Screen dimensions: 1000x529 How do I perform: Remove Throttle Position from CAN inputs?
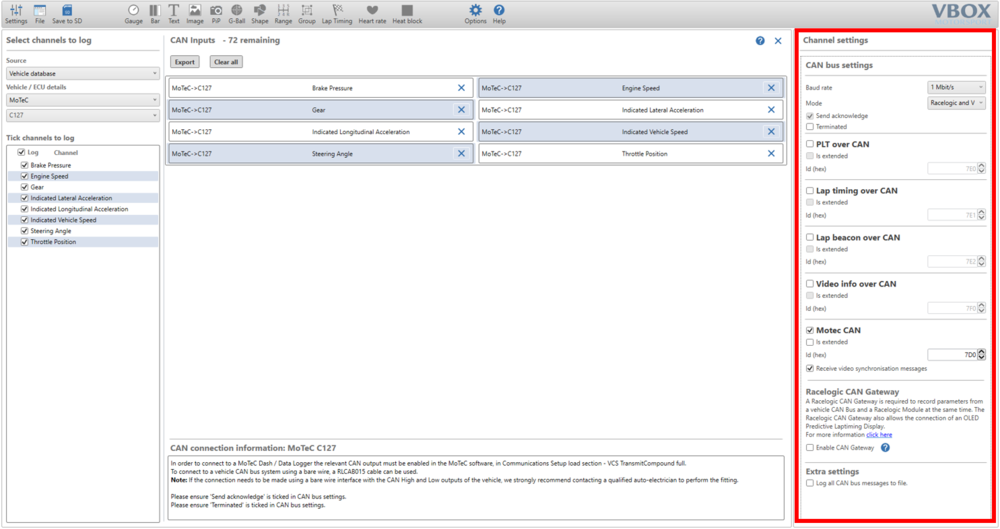[771, 154]
